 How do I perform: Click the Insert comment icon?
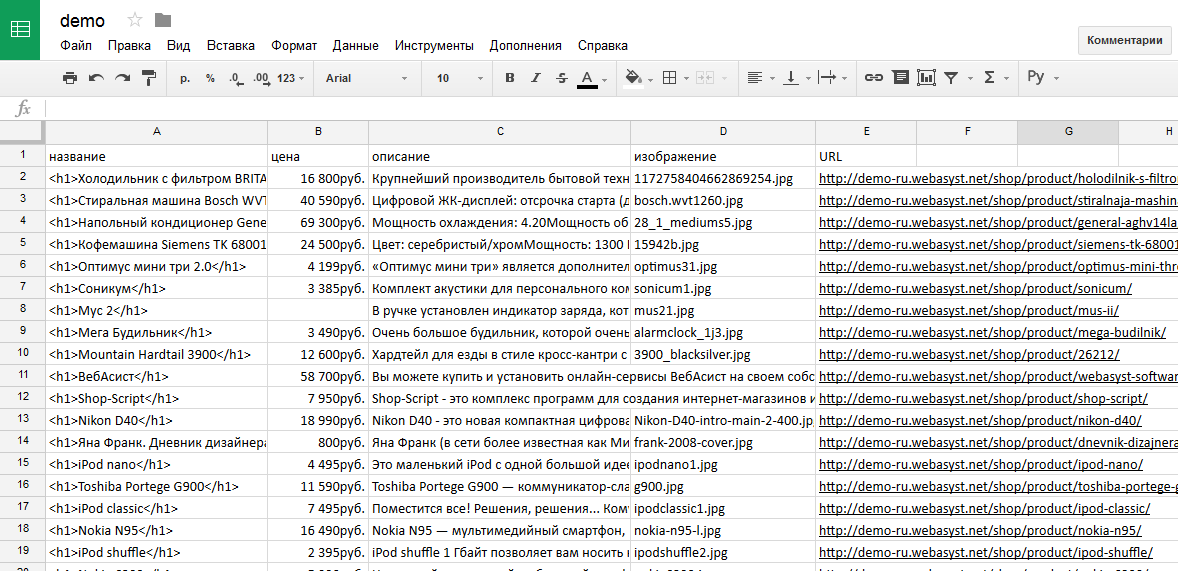900,78
